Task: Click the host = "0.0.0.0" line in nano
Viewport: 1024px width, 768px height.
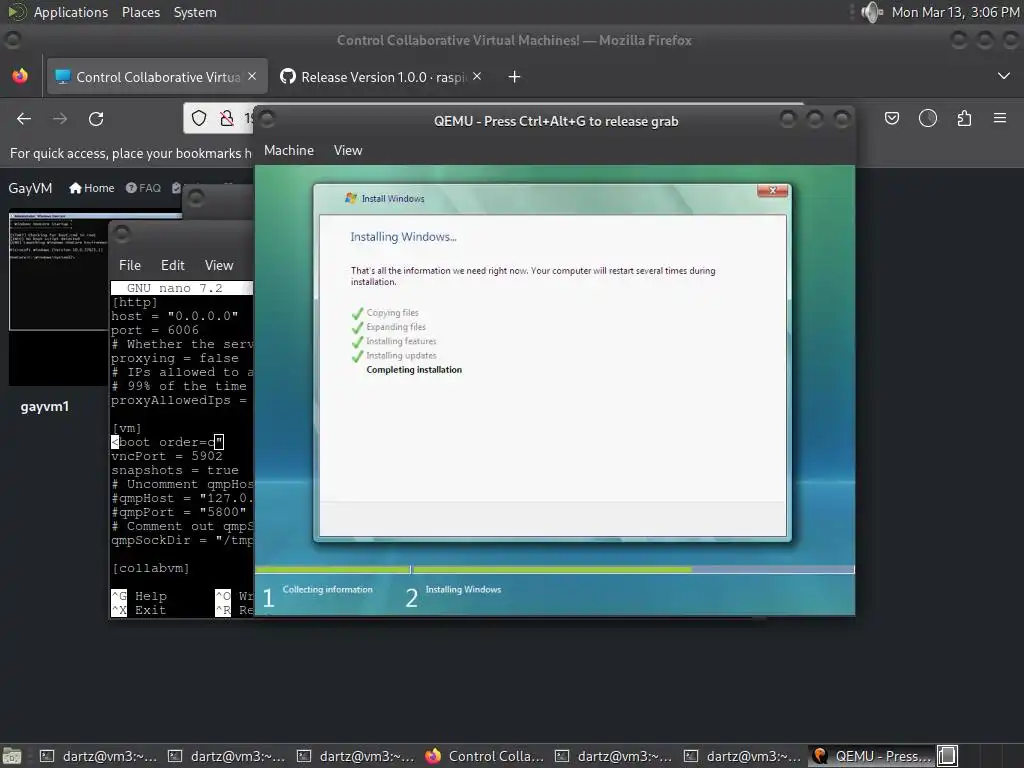Action: (174, 316)
